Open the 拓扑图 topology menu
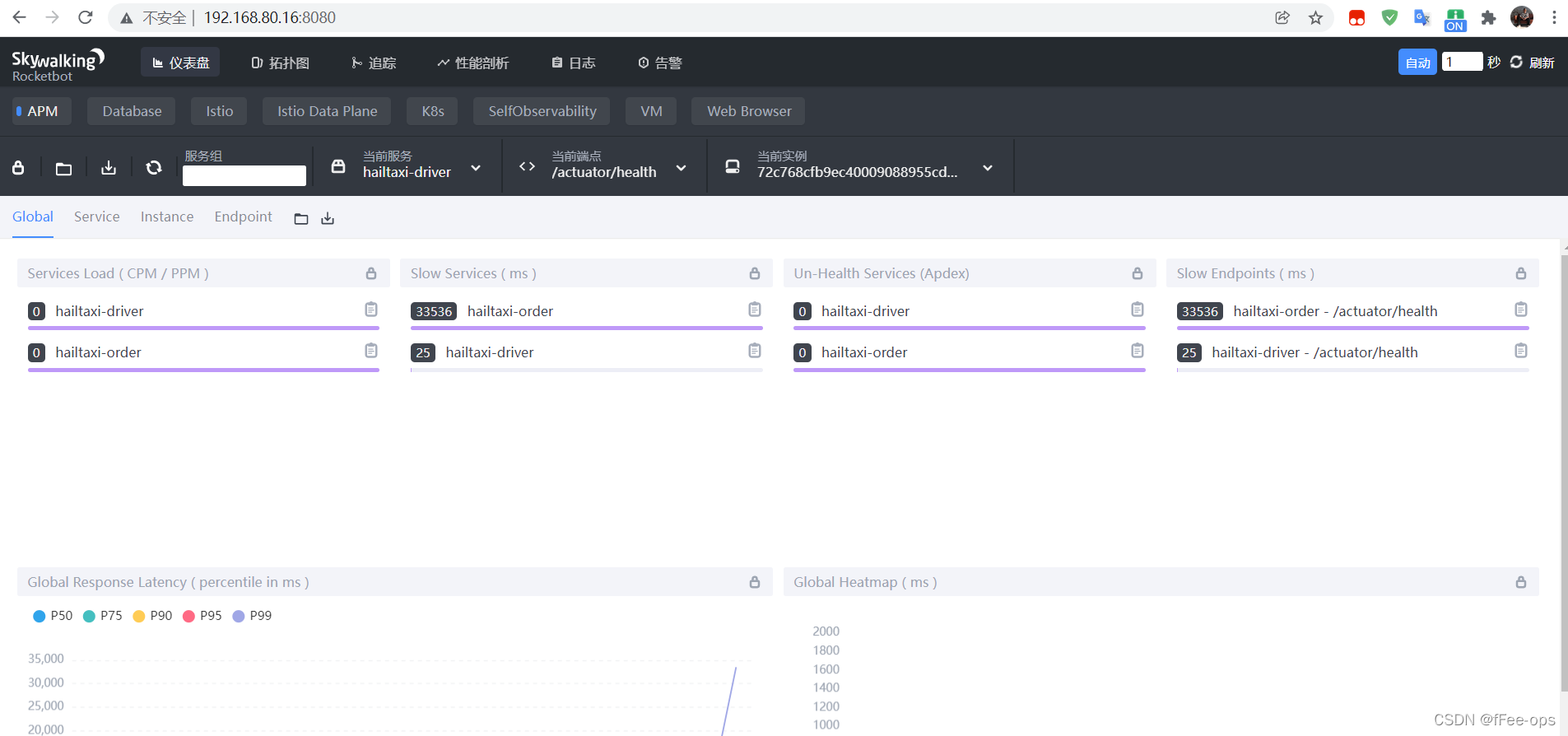Image resolution: width=1568 pixels, height=736 pixels. [281, 63]
